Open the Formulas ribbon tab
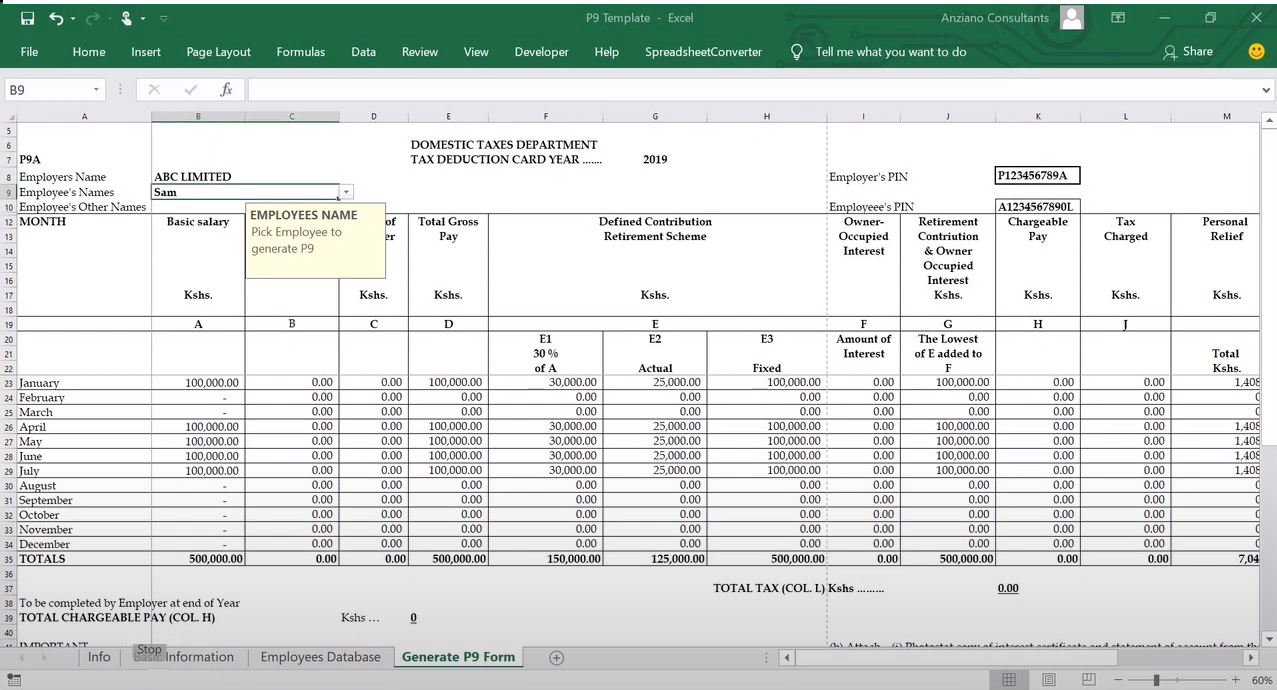The width and height of the screenshot is (1277, 690). (301, 52)
